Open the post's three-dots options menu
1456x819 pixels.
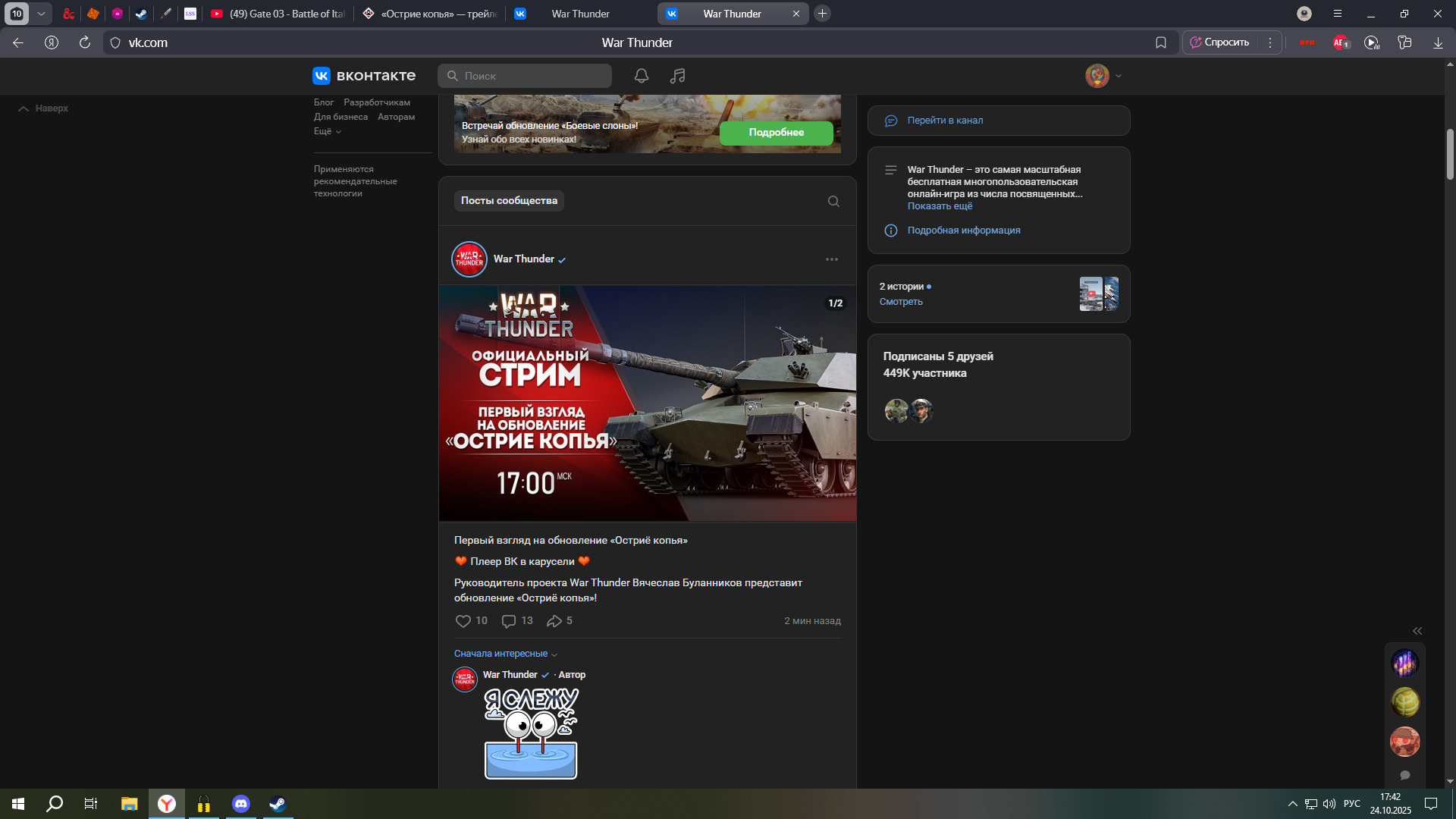coord(832,259)
